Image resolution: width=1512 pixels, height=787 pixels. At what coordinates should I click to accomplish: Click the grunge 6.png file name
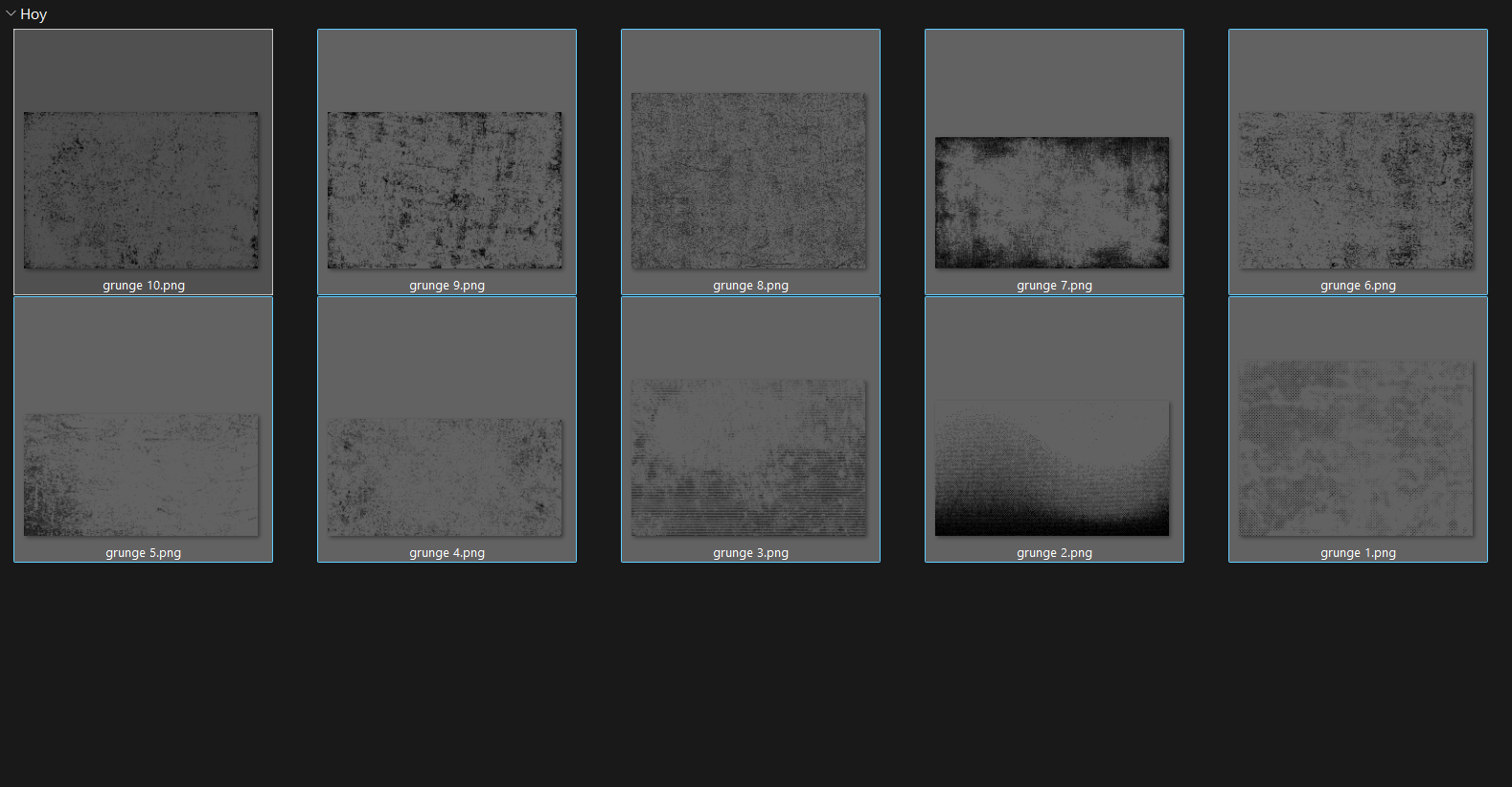click(x=1359, y=286)
